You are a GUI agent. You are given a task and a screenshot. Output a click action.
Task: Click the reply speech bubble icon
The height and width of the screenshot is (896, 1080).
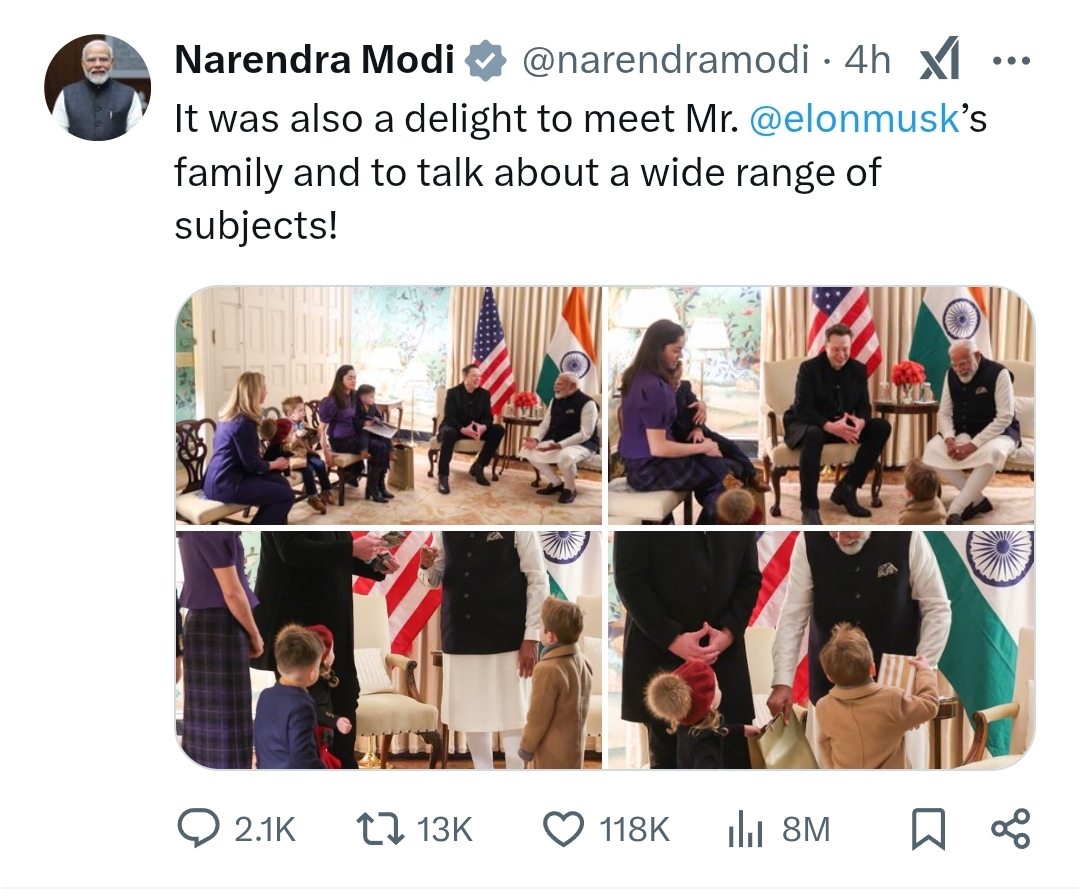[198, 829]
